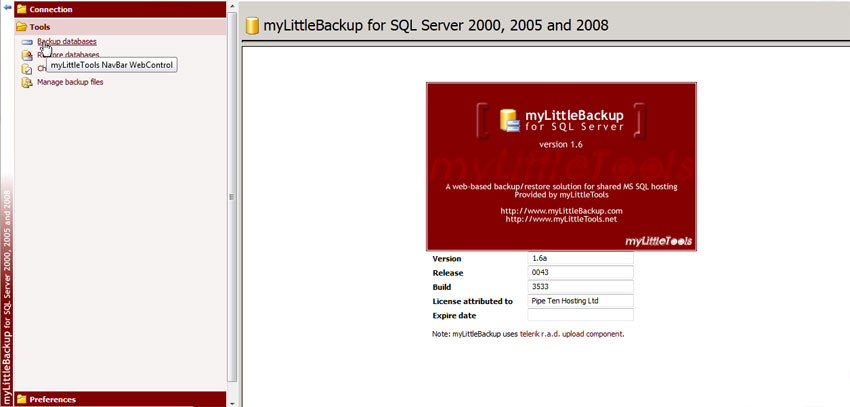Viewport: 850px width, 407px height.
Task: Click the empty Expire date field
Action: 580,315
